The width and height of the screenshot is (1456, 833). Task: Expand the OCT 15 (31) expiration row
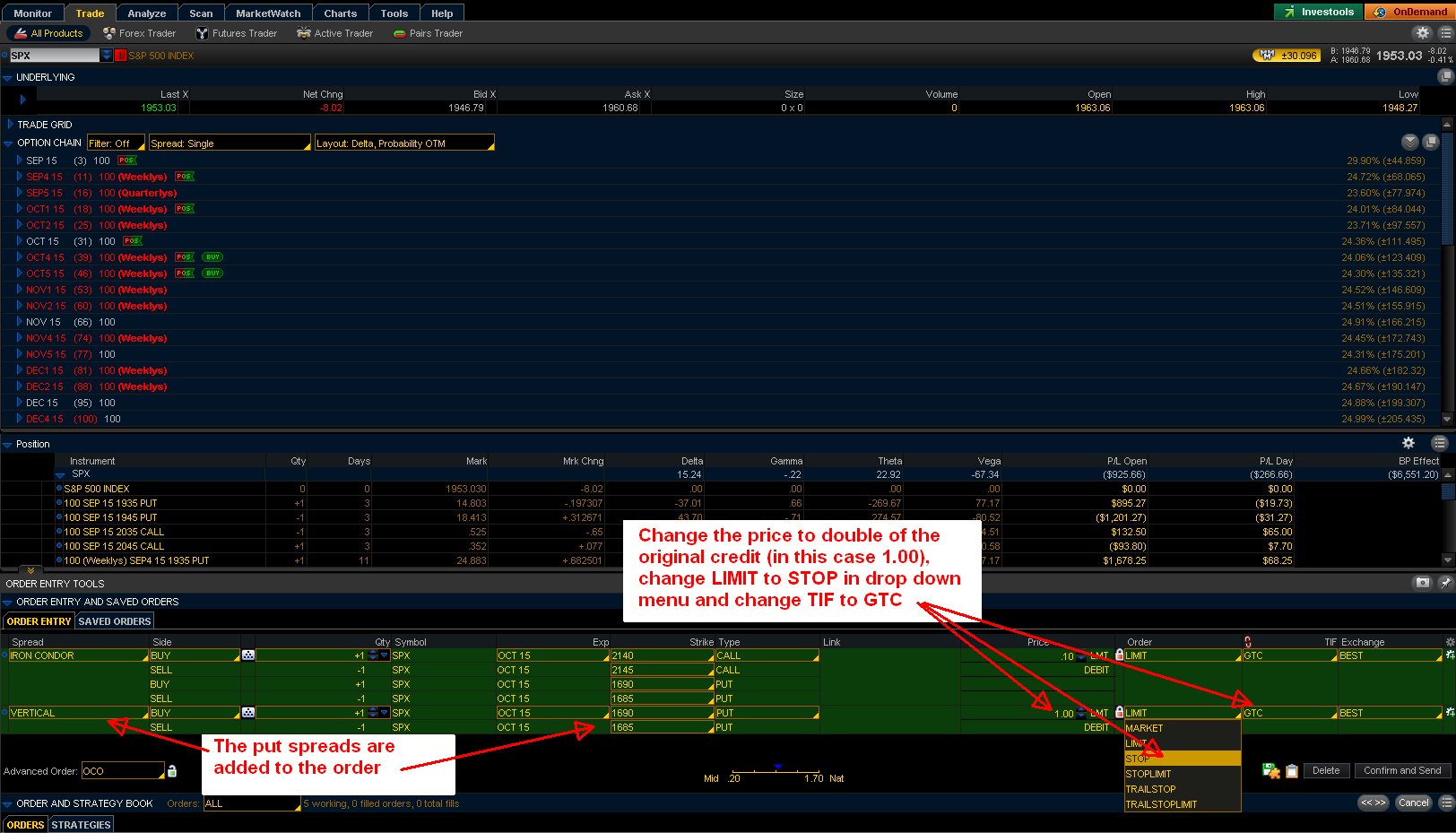tap(20, 241)
